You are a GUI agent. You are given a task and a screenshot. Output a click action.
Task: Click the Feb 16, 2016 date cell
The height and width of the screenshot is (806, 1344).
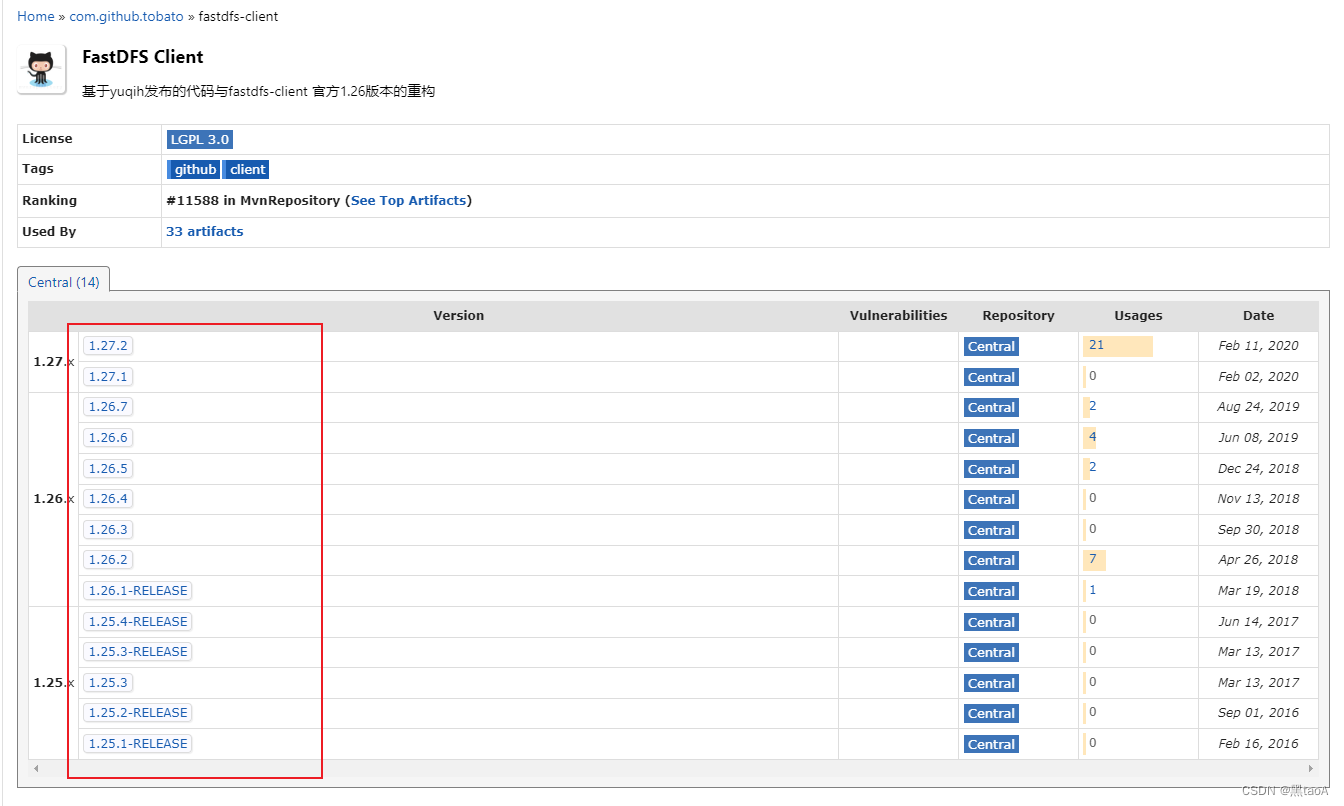tap(1258, 743)
